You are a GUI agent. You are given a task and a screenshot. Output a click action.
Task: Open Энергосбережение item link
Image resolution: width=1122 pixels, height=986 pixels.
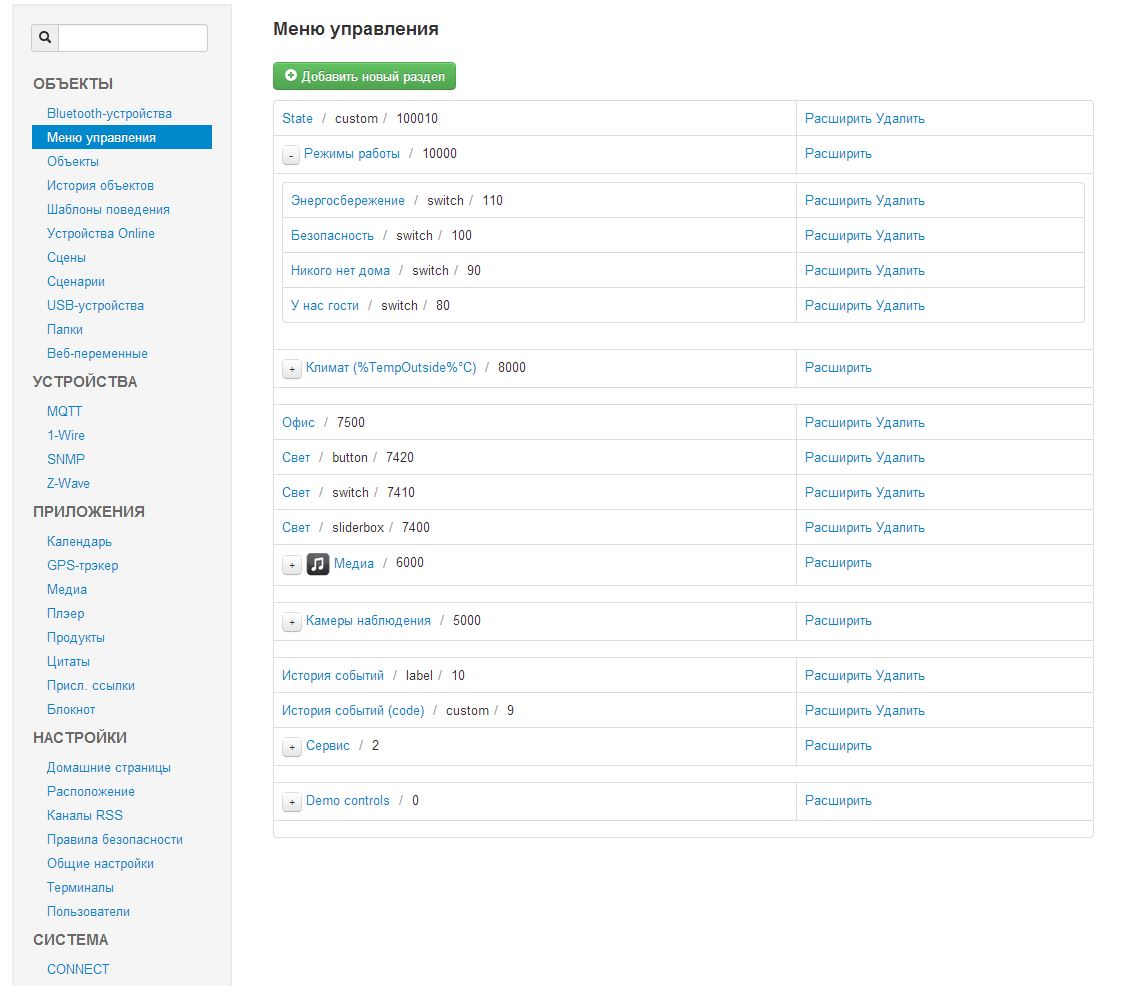[x=348, y=201]
